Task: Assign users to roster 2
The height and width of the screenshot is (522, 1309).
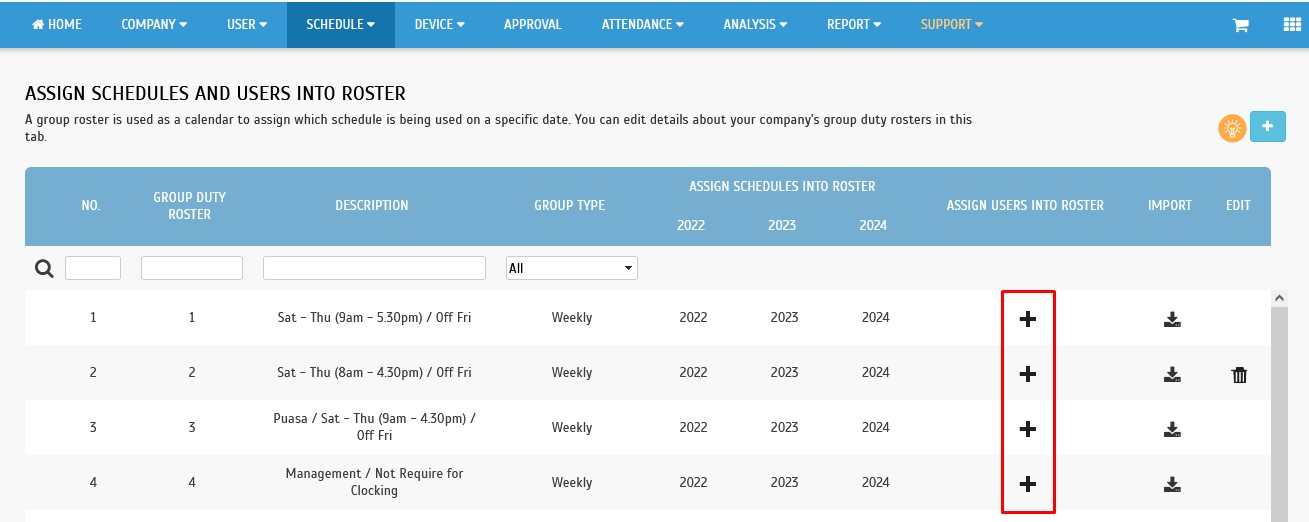Action: point(1027,373)
